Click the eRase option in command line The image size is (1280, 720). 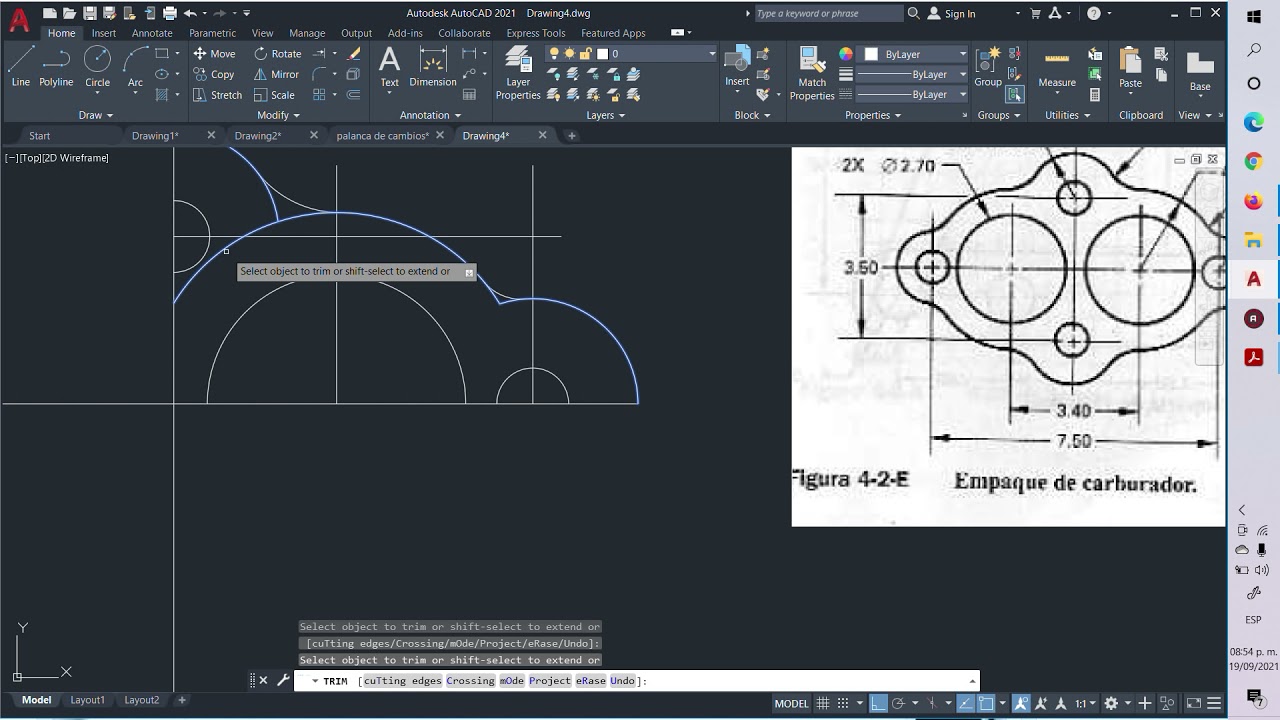590,680
